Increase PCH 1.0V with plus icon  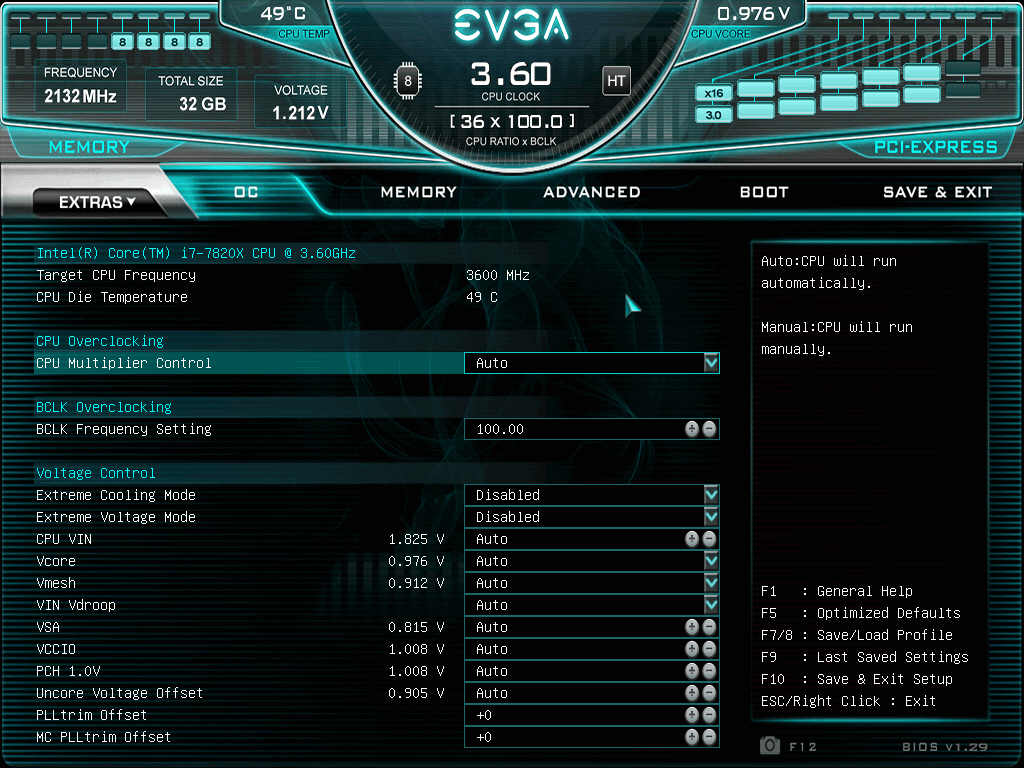(692, 671)
